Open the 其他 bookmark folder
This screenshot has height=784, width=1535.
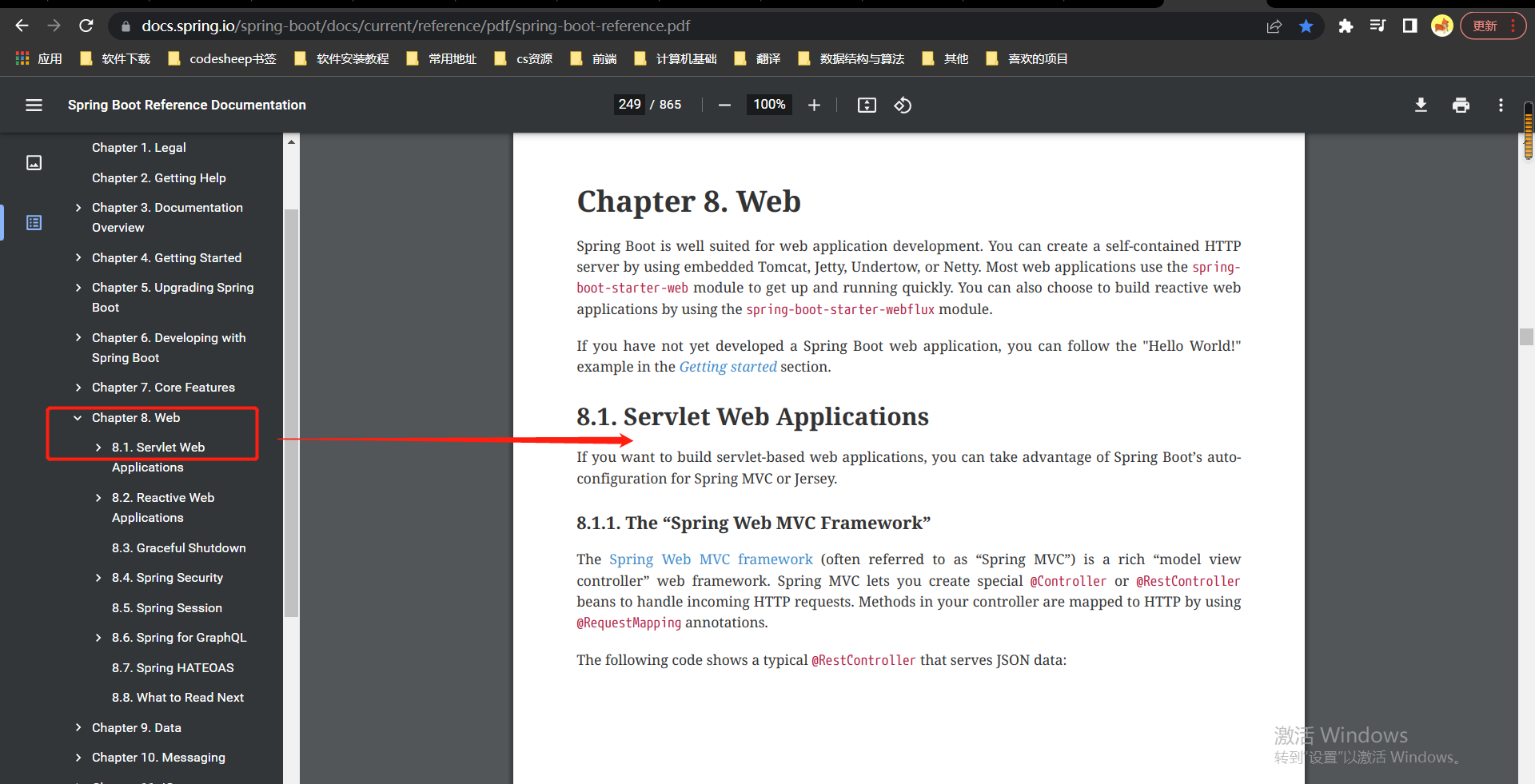(945, 58)
